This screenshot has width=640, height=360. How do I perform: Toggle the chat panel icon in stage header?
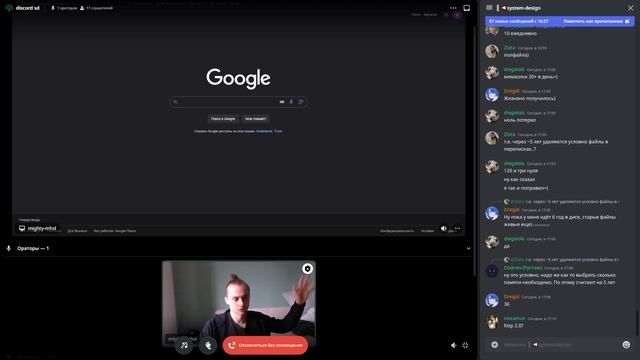[x=467, y=8]
